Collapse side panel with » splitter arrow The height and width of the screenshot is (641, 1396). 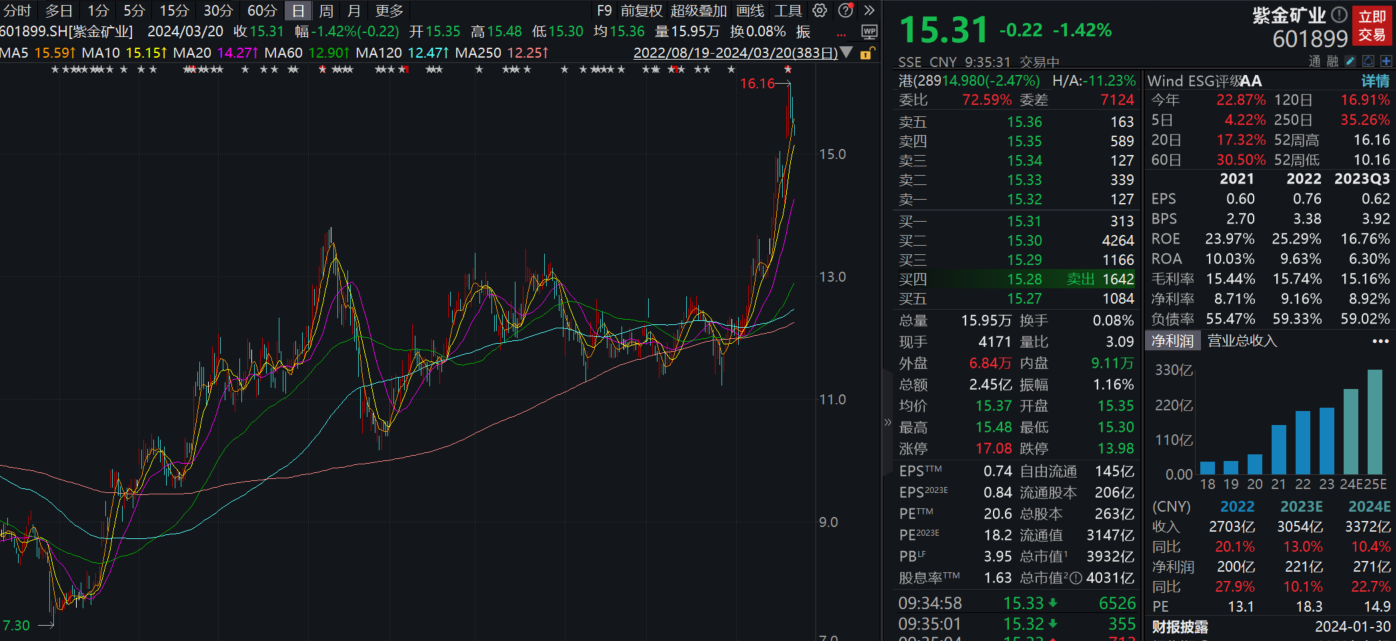887,422
